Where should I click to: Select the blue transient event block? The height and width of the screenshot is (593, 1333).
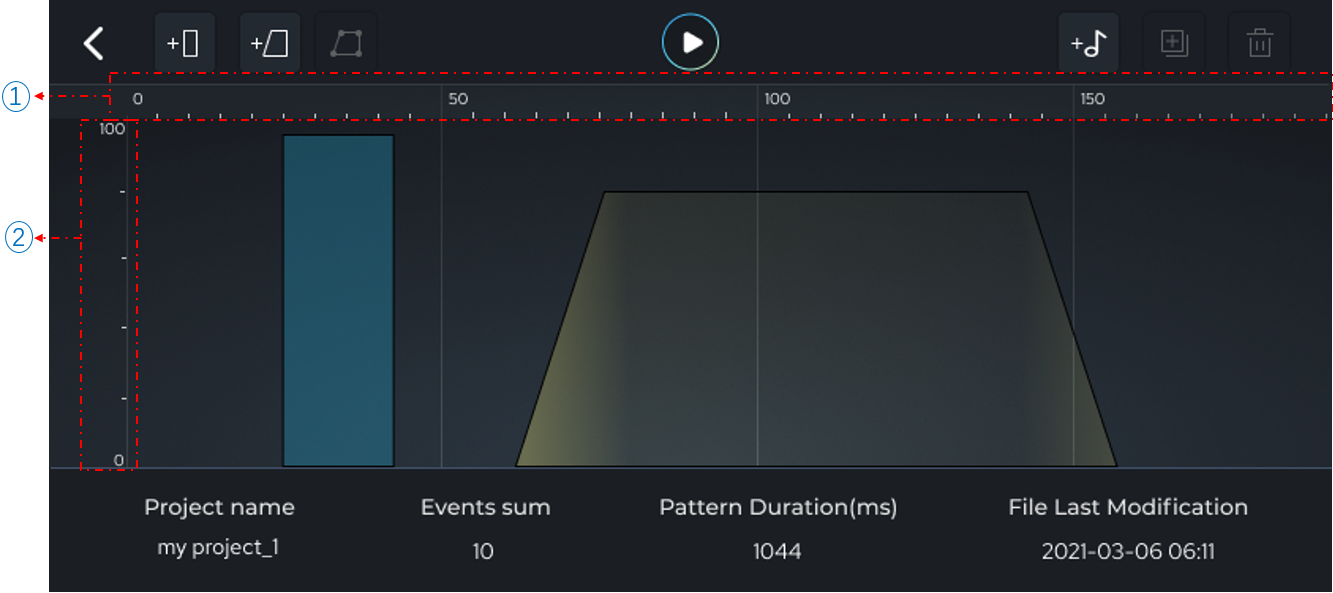[338, 300]
